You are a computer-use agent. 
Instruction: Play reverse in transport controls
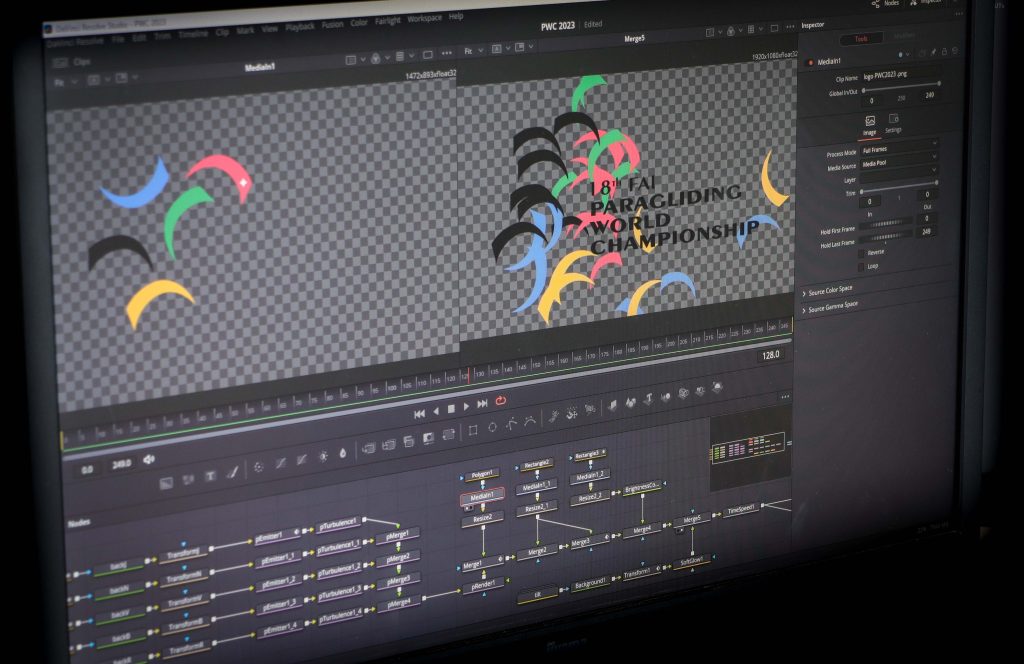(x=436, y=411)
